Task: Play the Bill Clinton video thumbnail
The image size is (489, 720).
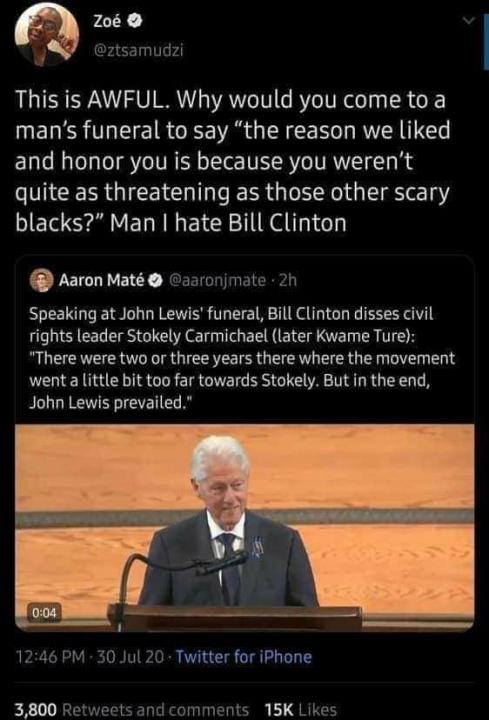Action: pos(244,528)
